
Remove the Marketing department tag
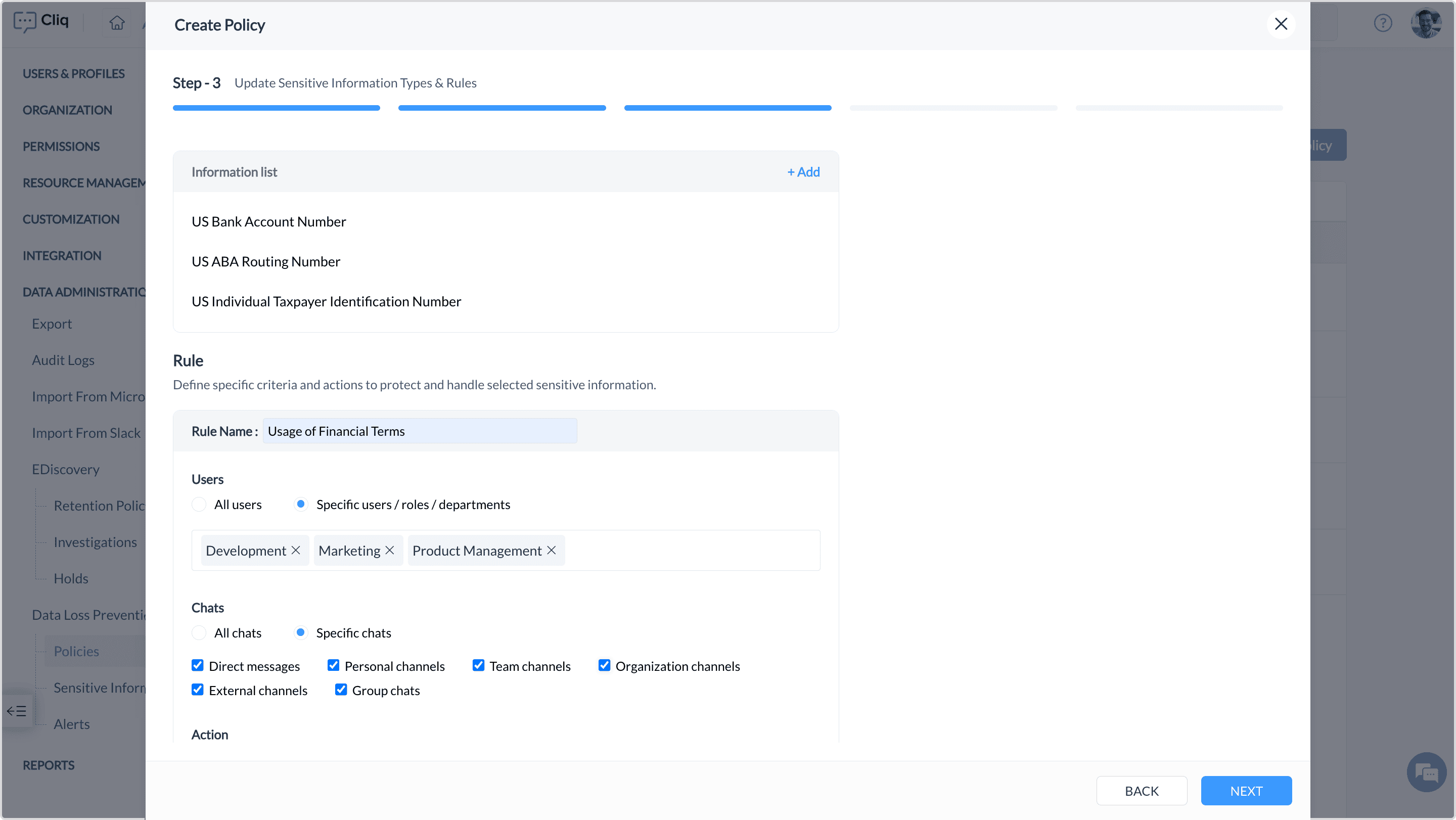click(x=389, y=551)
